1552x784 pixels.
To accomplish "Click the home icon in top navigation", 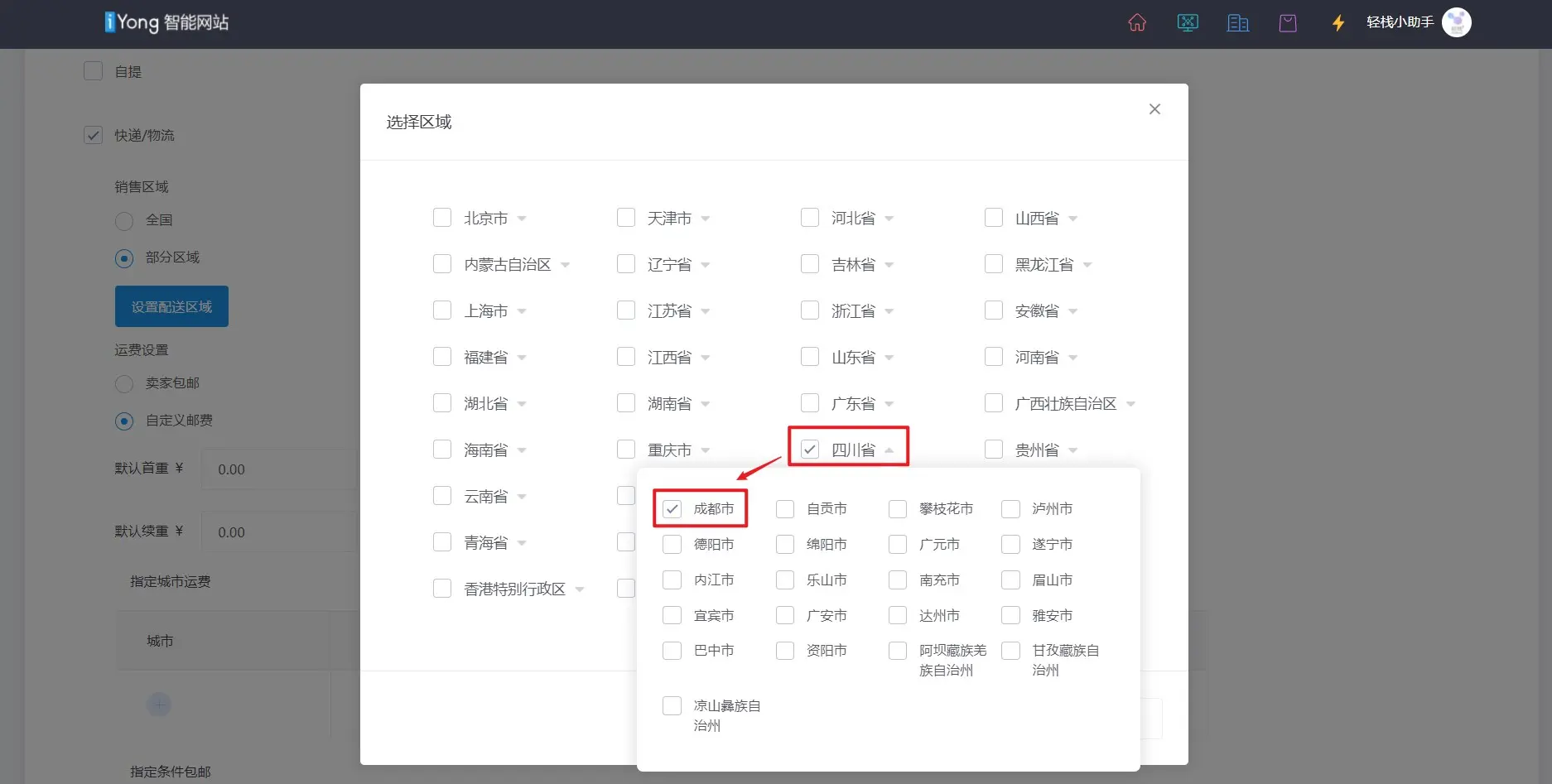I will [x=1137, y=22].
